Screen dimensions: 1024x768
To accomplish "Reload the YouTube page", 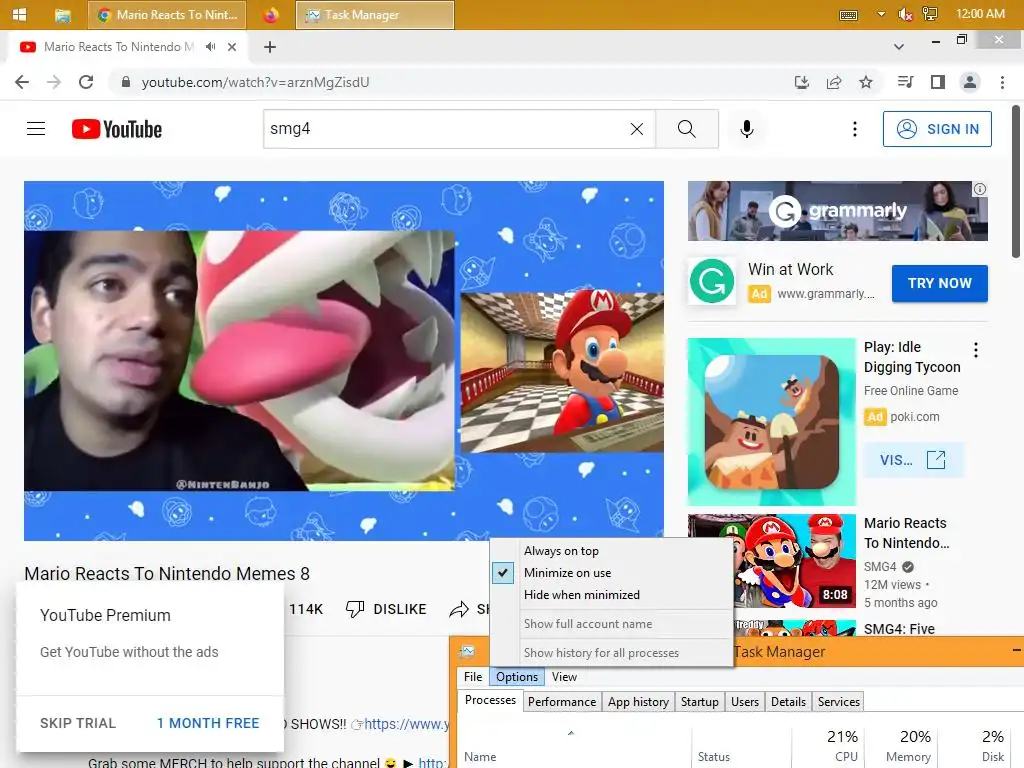I will (86, 82).
